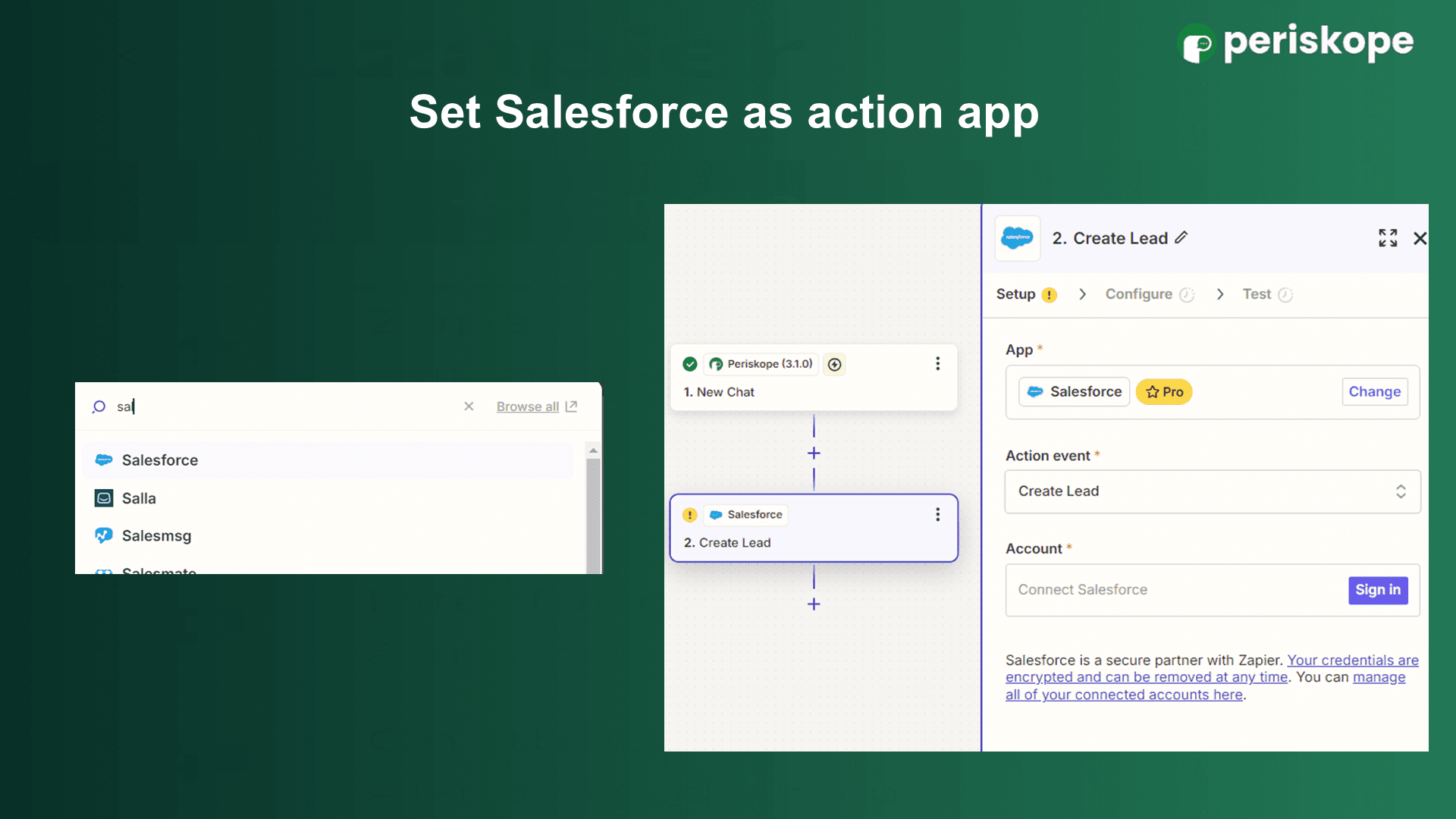Click Change to pick a different app
The height and width of the screenshot is (819, 1456).
[1374, 392]
